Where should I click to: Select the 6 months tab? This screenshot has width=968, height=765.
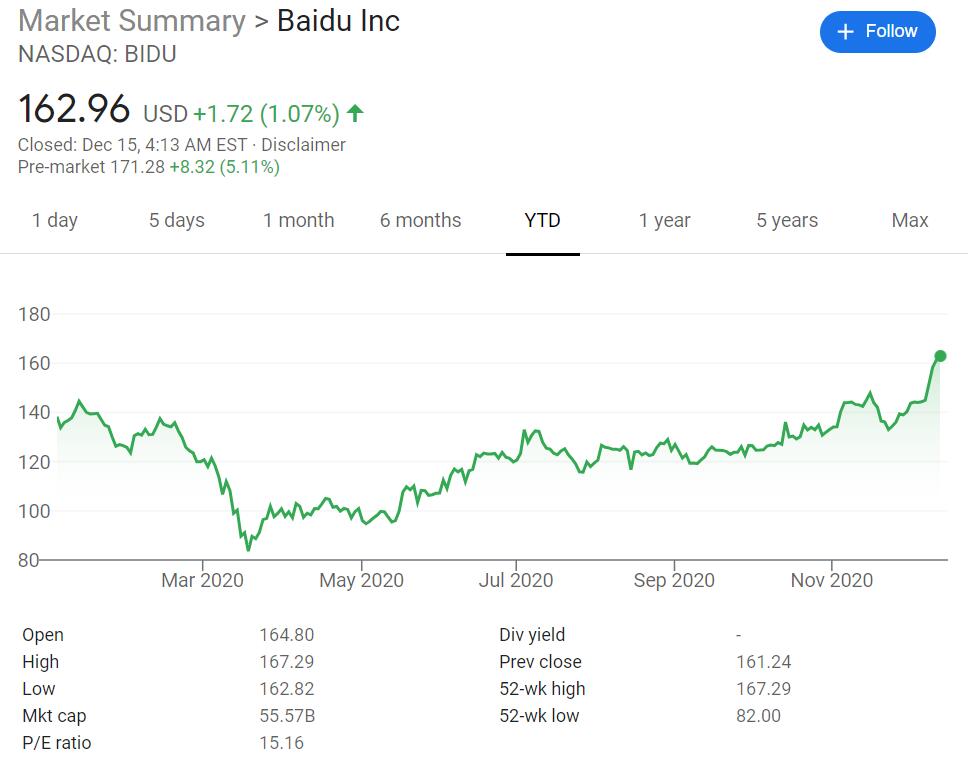point(421,220)
